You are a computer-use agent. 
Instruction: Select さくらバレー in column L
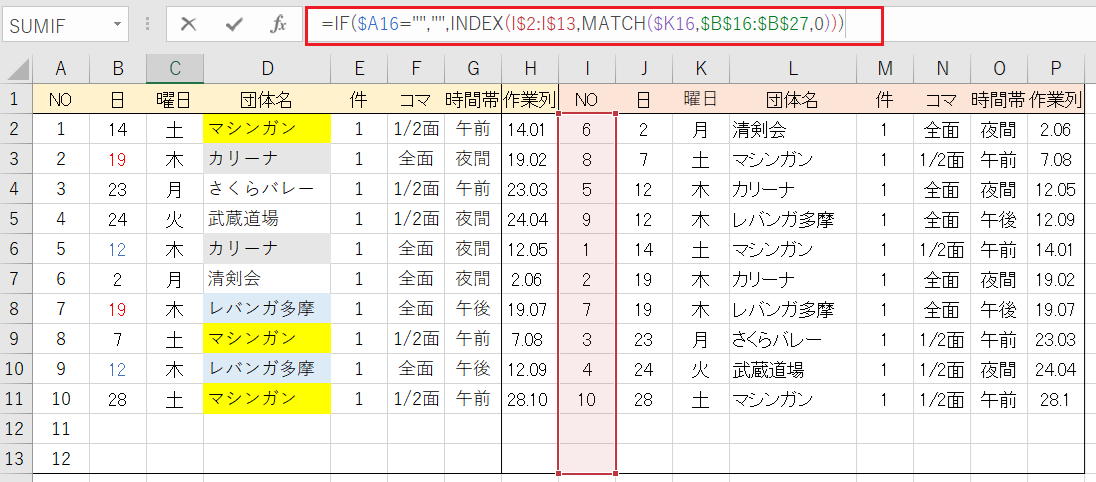tap(793, 339)
